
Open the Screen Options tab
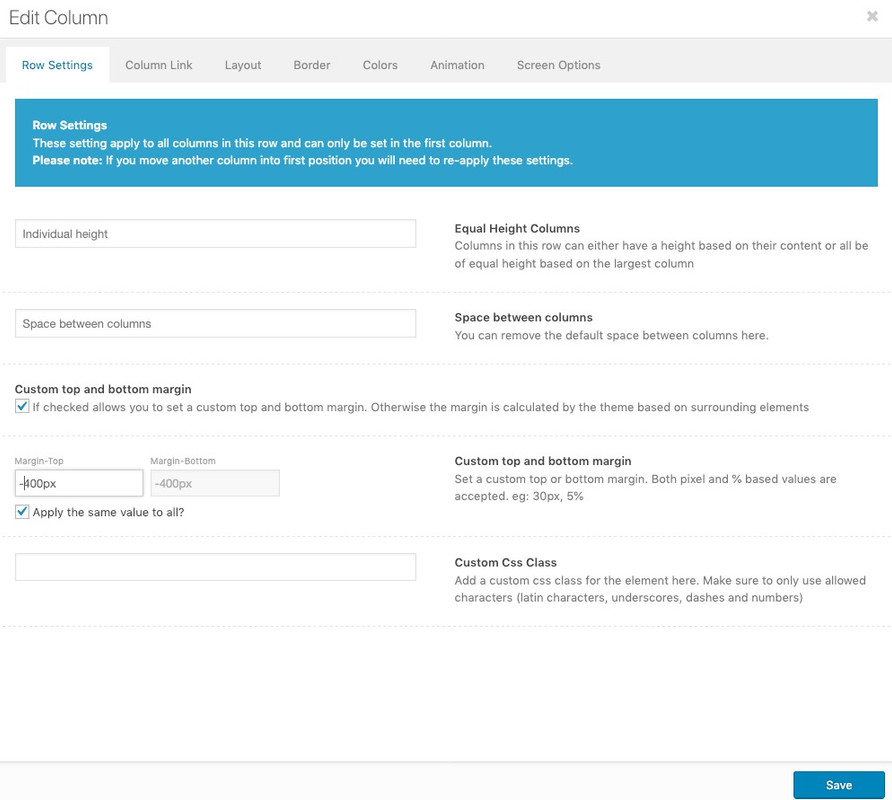click(559, 65)
